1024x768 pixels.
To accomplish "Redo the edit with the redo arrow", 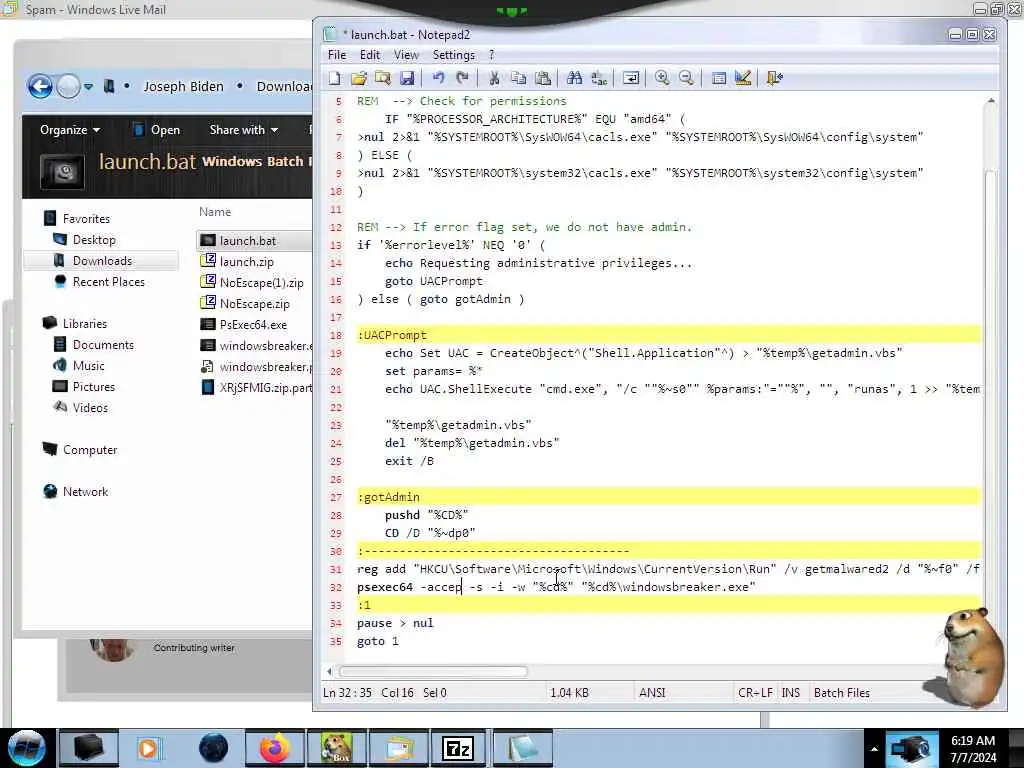I will pos(462,78).
